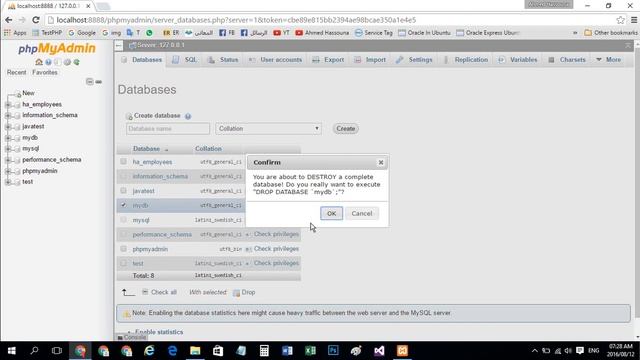Tick the phpmyadmin database checkbox

pyautogui.click(x=123, y=249)
